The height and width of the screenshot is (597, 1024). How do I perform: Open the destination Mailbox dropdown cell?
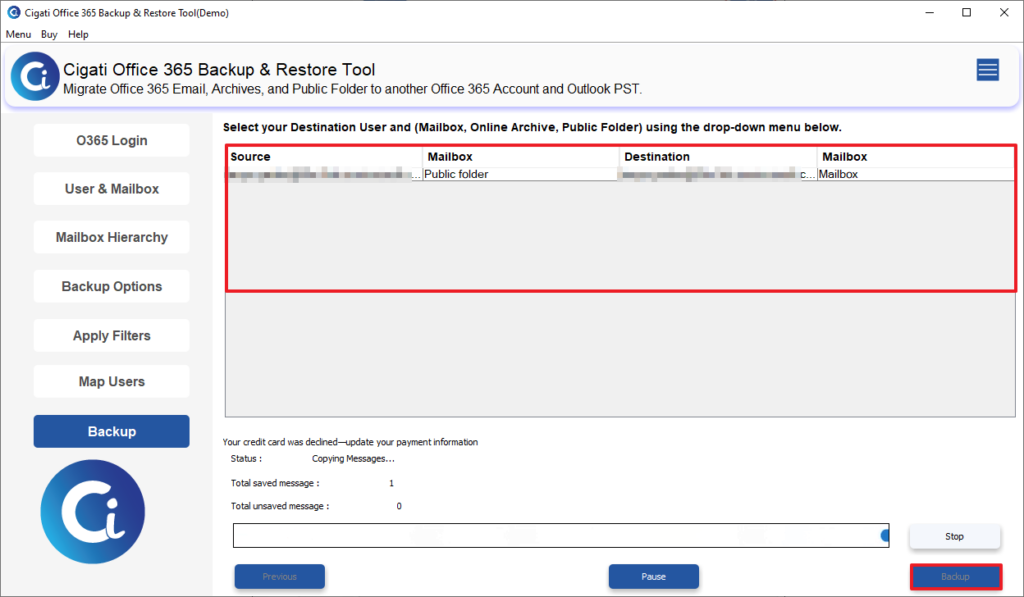coord(916,174)
